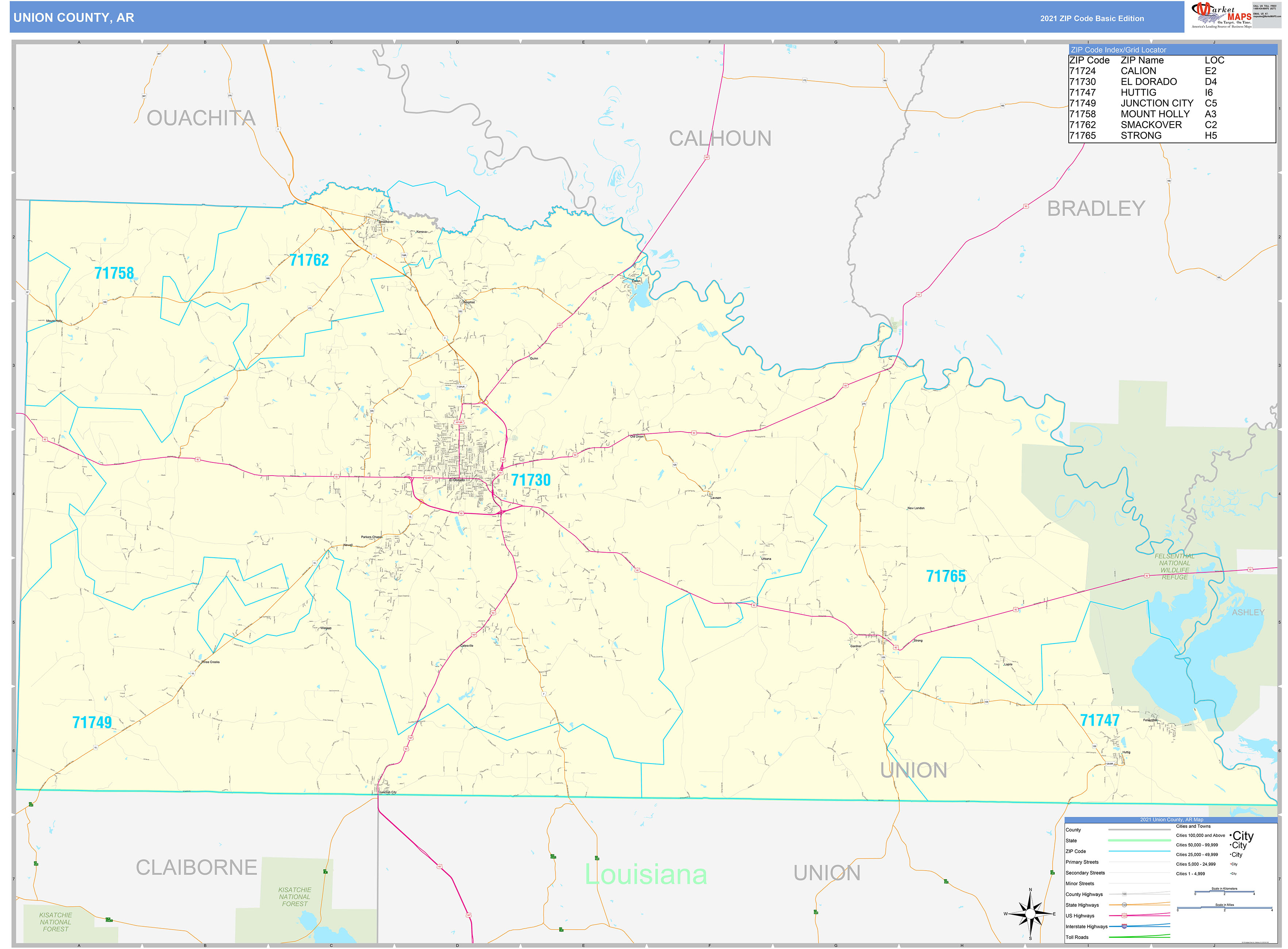Click the UNION COUNTY, AR title
Image resolution: width=1288 pixels, height=949 pixels.
(74, 18)
